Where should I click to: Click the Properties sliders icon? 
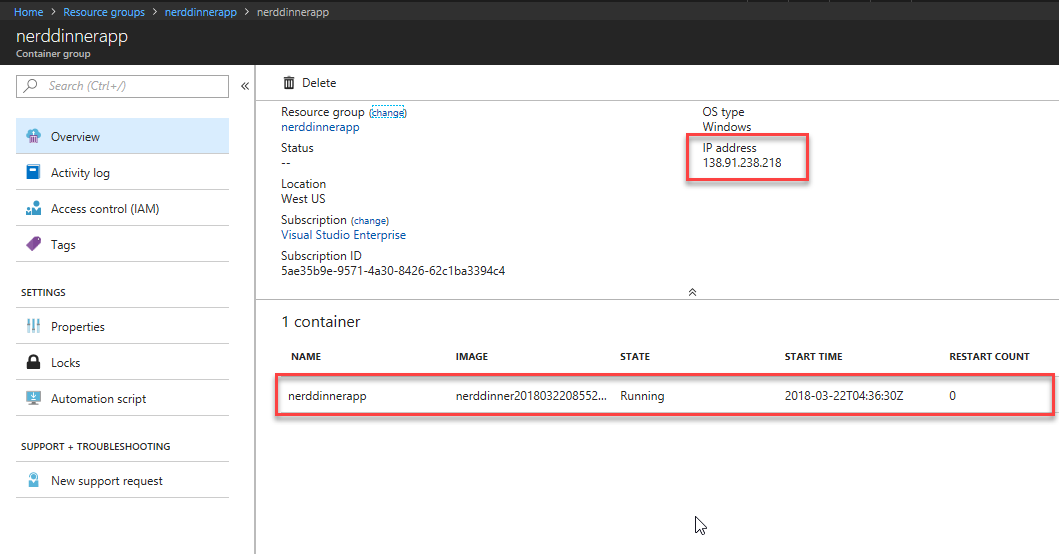pyautogui.click(x=33, y=326)
